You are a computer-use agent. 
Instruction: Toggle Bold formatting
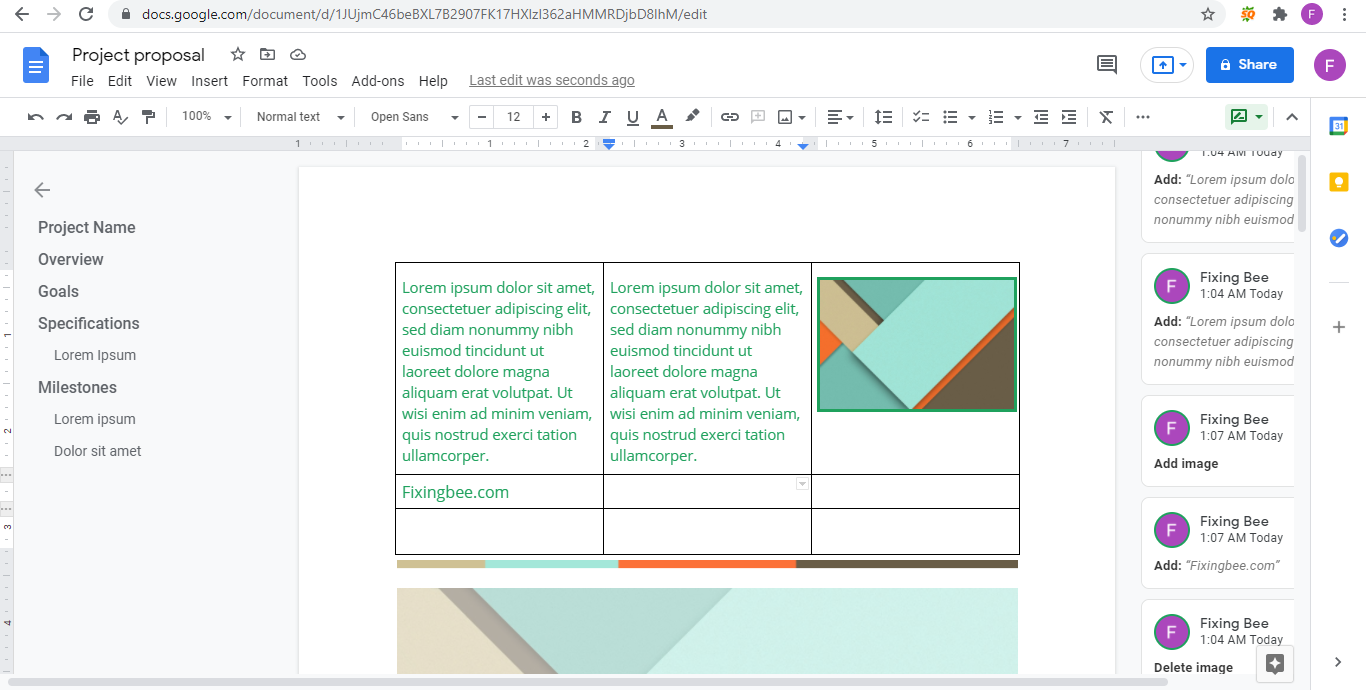pyautogui.click(x=576, y=117)
